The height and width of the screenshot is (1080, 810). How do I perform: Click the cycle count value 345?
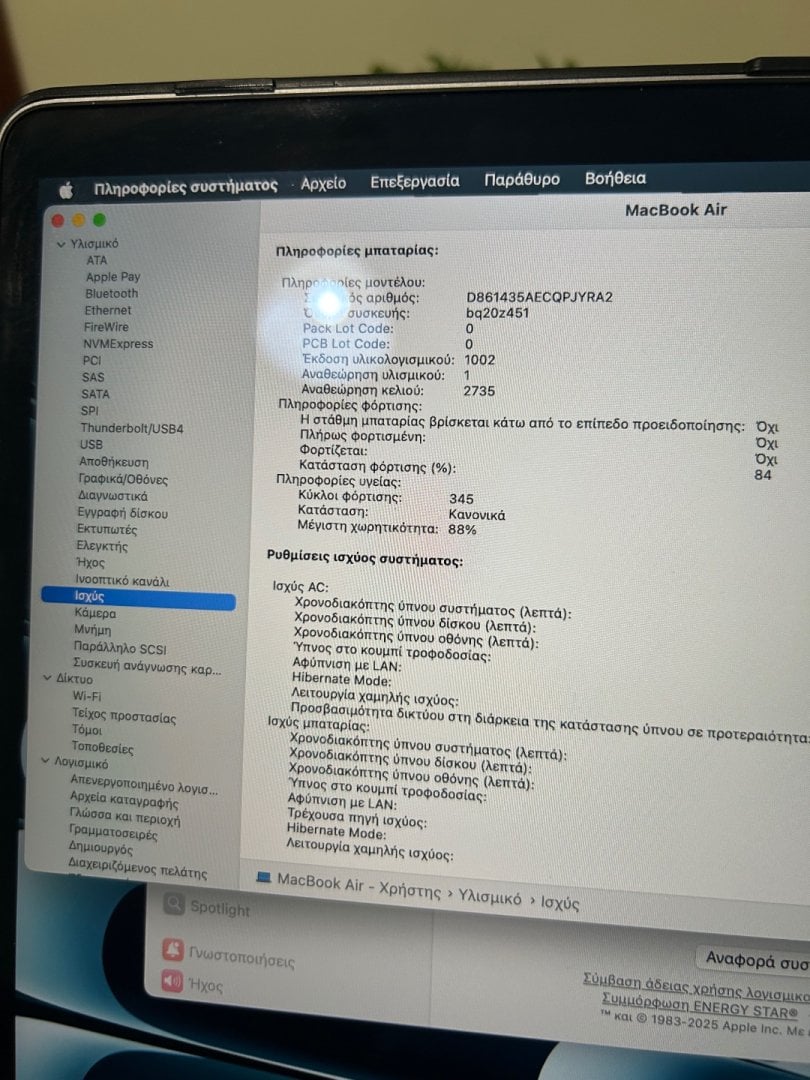pos(461,499)
